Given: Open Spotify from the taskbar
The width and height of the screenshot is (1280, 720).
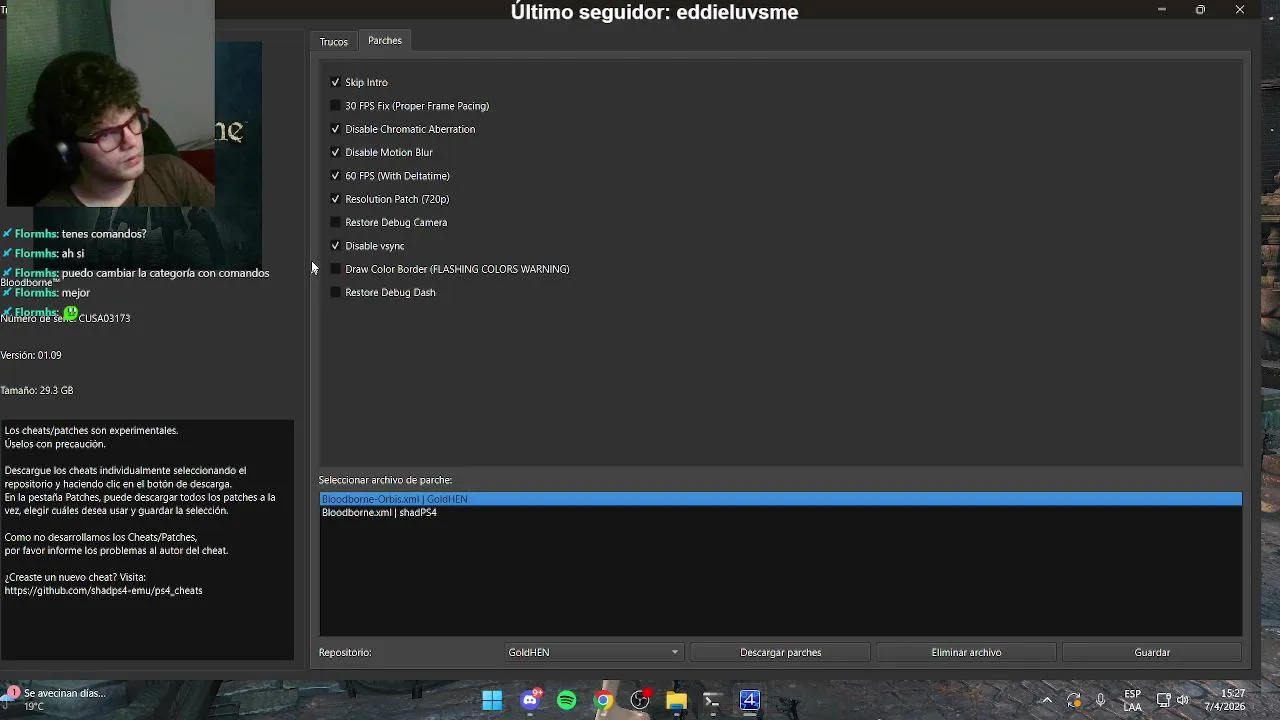Looking at the screenshot, I should [x=567, y=700].
